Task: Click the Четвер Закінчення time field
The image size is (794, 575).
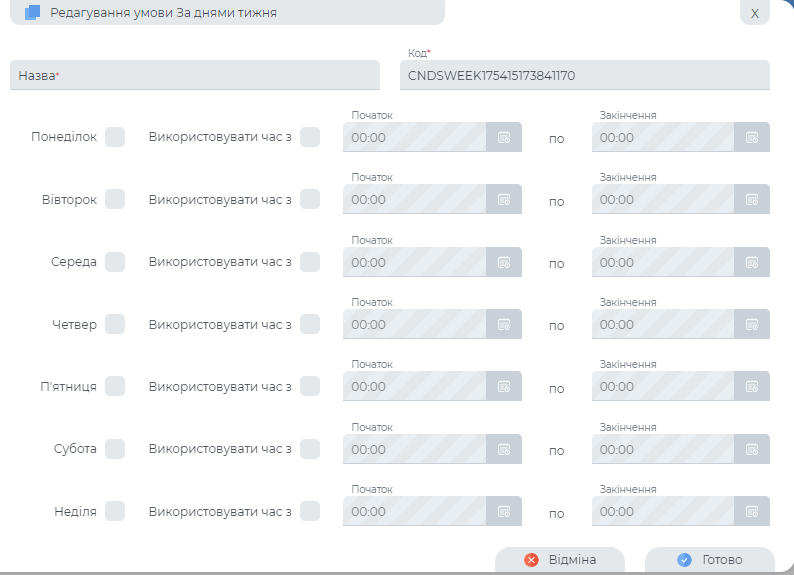Action: [x=663, y=324]
